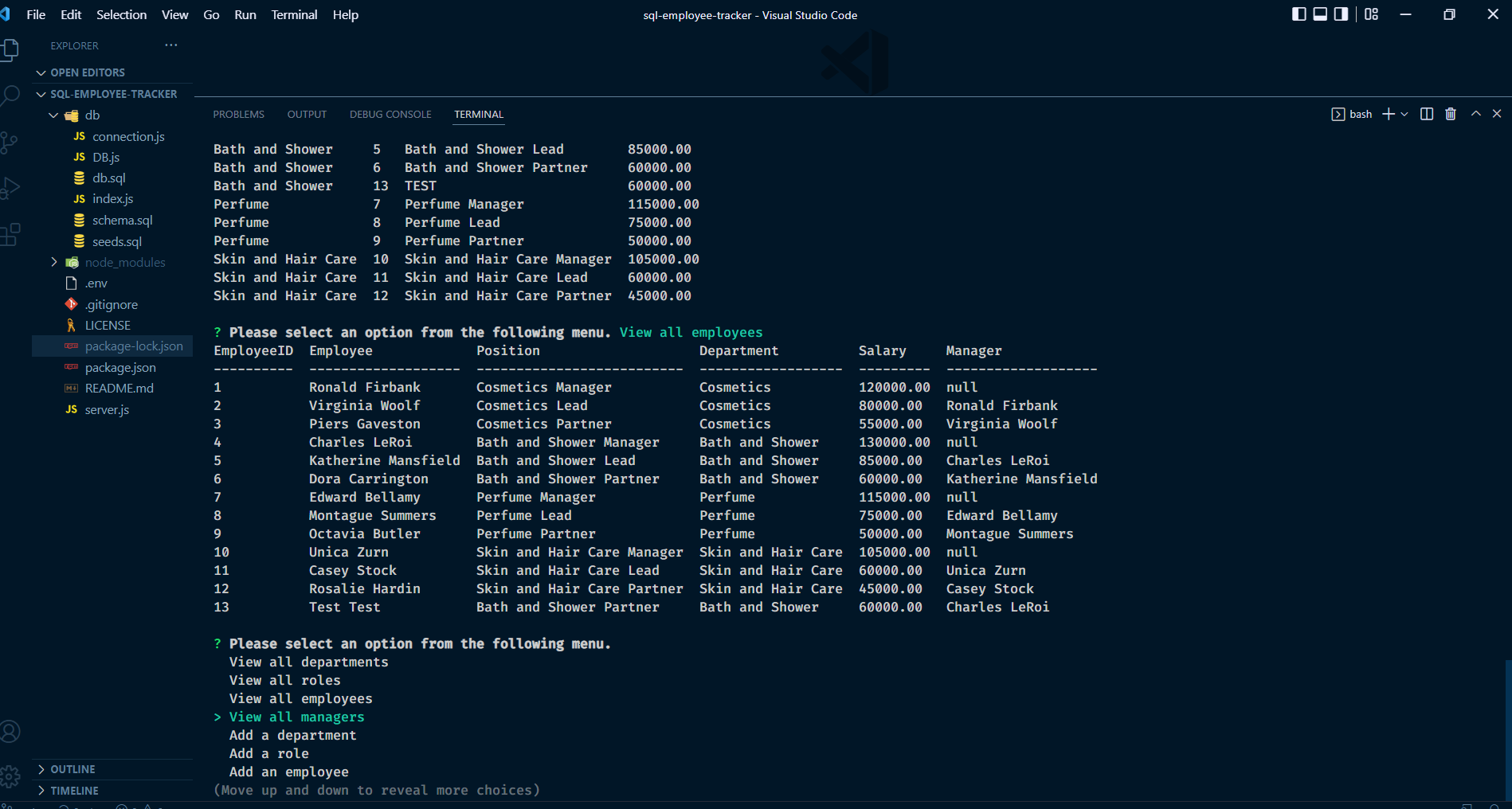Toggle the Panel visibility
This screenshot has width=1512, height=809.
click(x=1321, y=14)
